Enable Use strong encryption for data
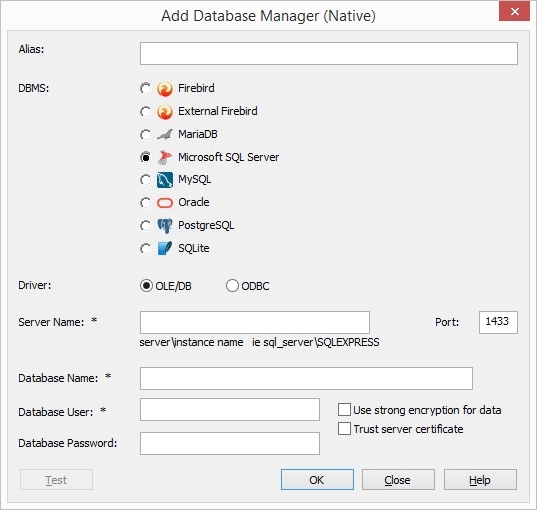 pyautogui.click(x=344, y=410)
